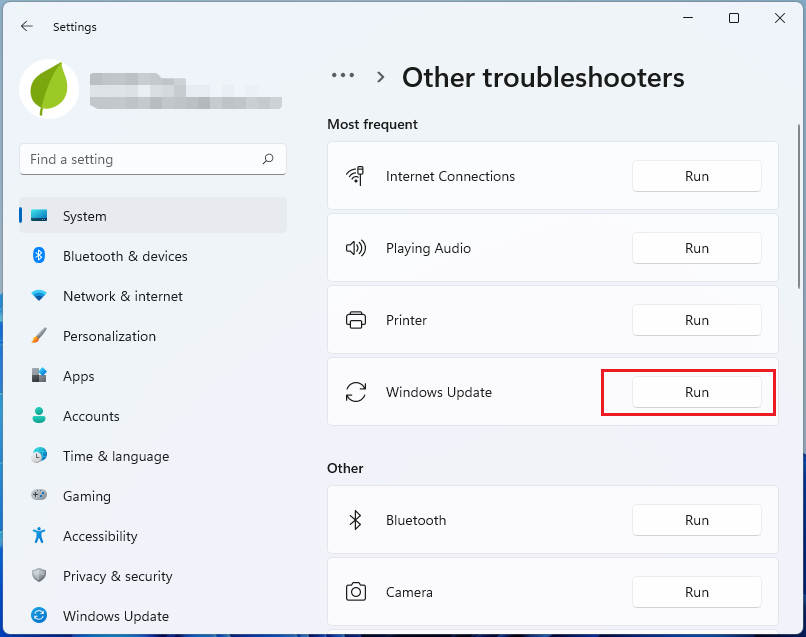This screenshot has width=806, height=637.
Task: Close the Settings window
Action: [x=780, y=18]
